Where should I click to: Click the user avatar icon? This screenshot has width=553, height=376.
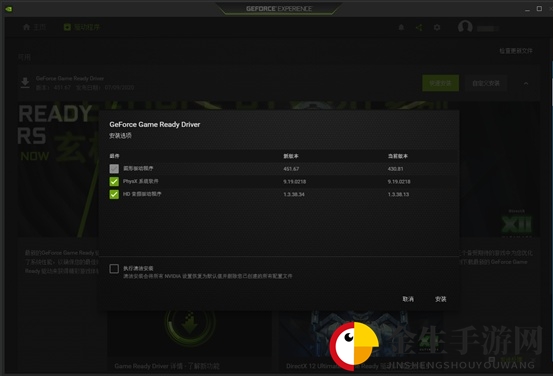click(465, 27)
